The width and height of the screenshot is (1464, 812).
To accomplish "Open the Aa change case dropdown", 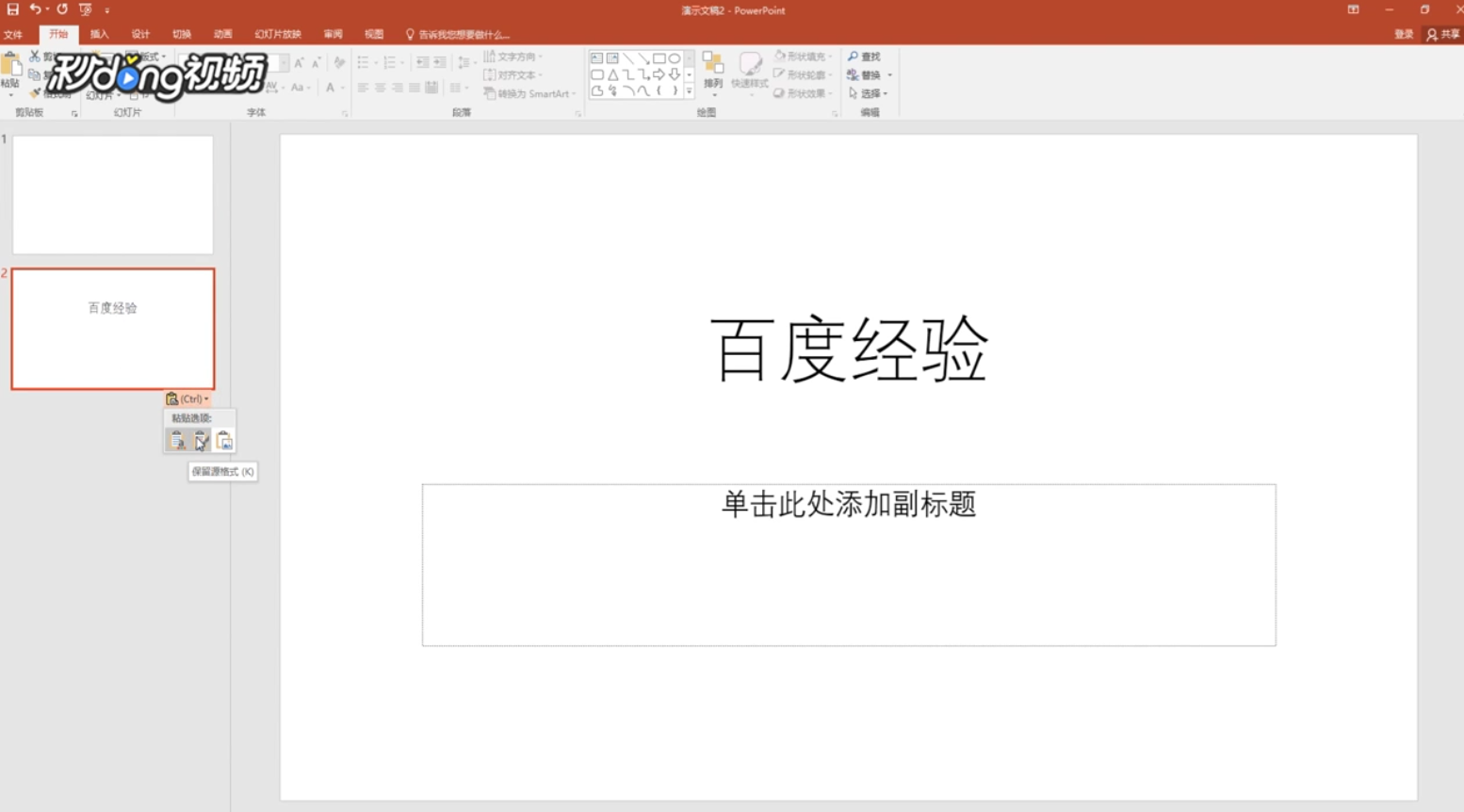I will tap(299, 88).
